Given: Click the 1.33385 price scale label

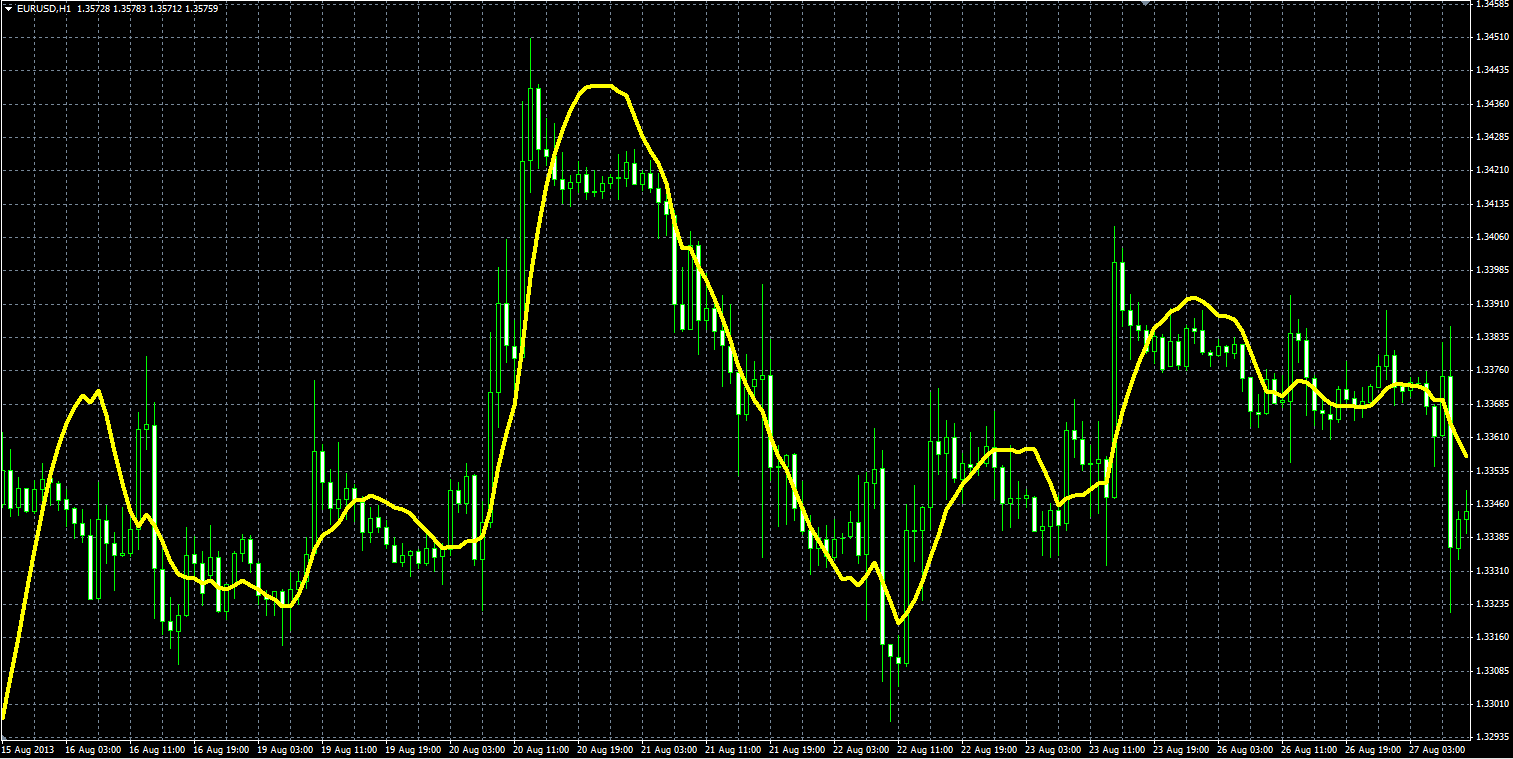Looking at the screenshot, I should click(1492, 537).
